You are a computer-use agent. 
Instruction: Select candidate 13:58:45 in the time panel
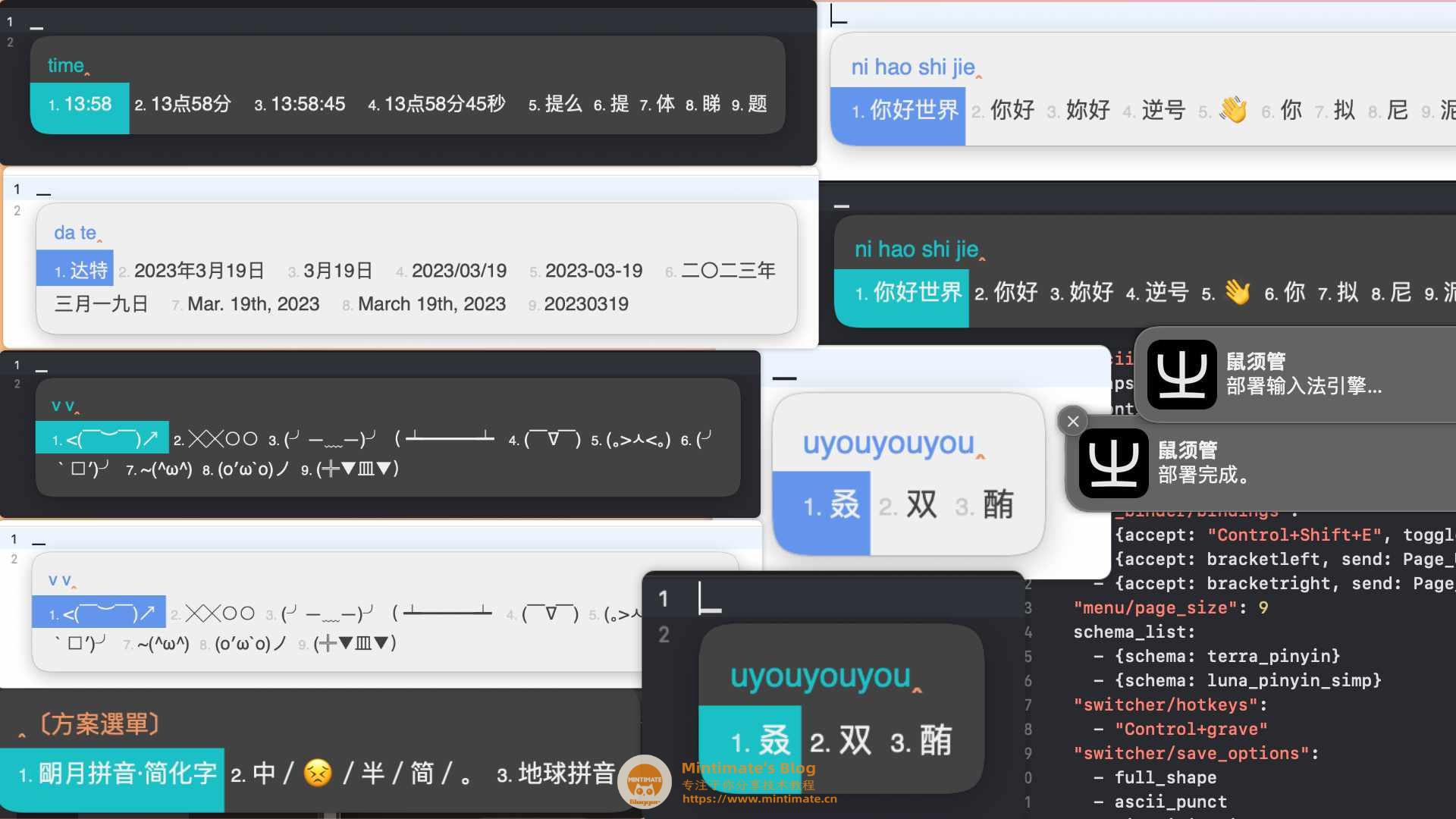tap(307, 105)
